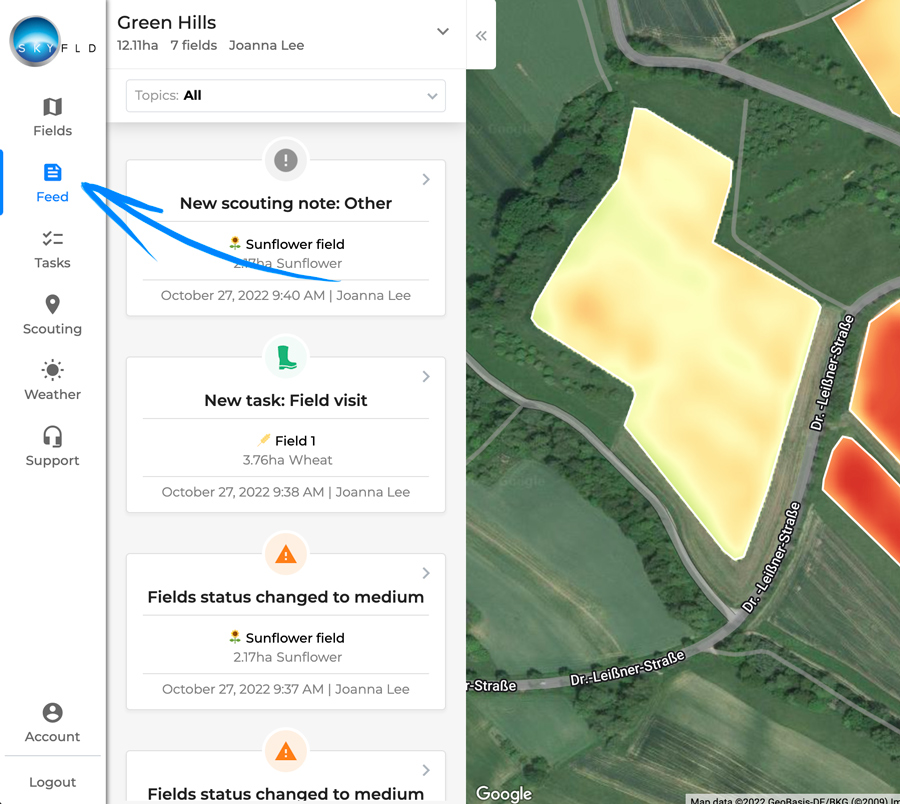
Task: Click 'Sunflower field' in scouting note card
Action: pyautogui.click(x=295, y=244)
